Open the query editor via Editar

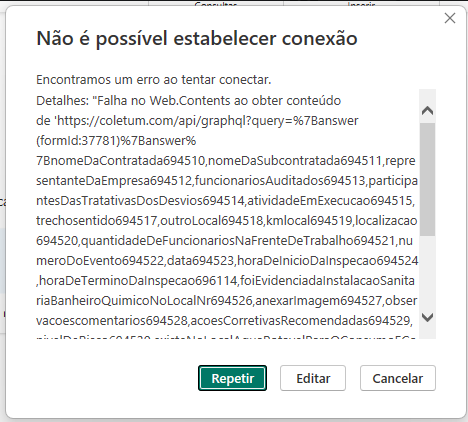(x=313, y=378)
